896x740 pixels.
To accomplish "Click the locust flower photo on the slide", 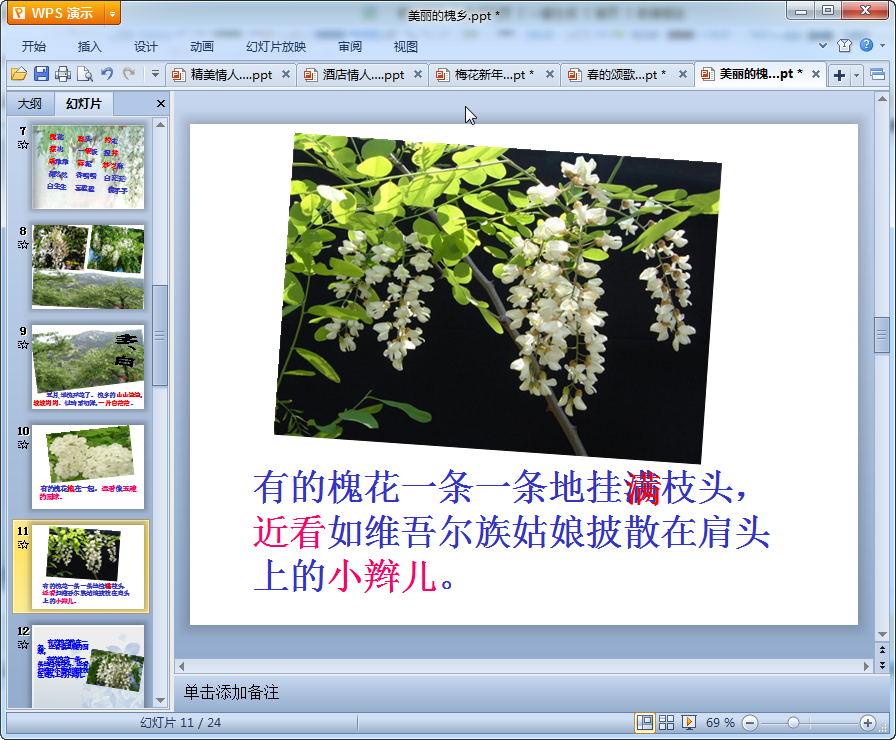I will pyautogui.click(x=498, y=298).
